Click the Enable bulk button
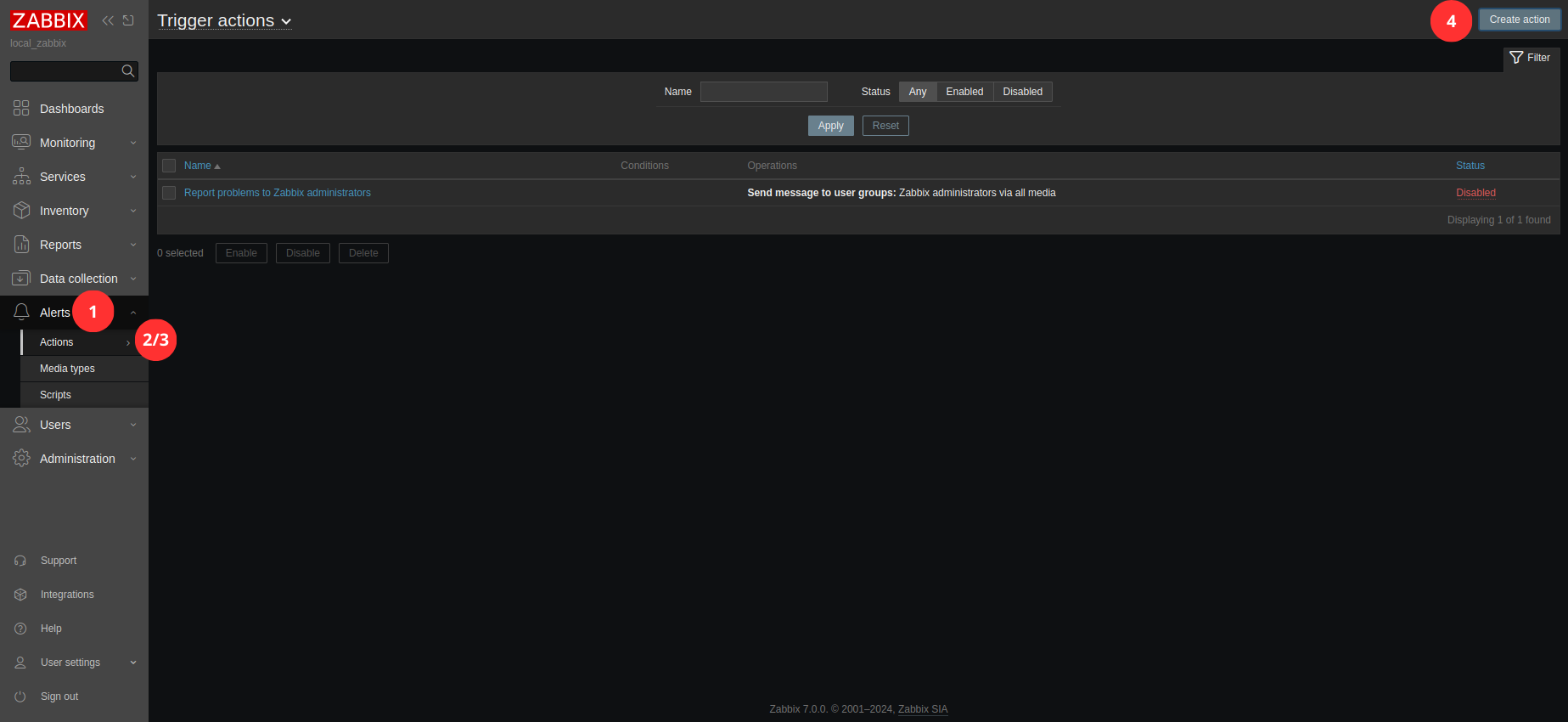The image size is (1568, 722). pos(241,253)
